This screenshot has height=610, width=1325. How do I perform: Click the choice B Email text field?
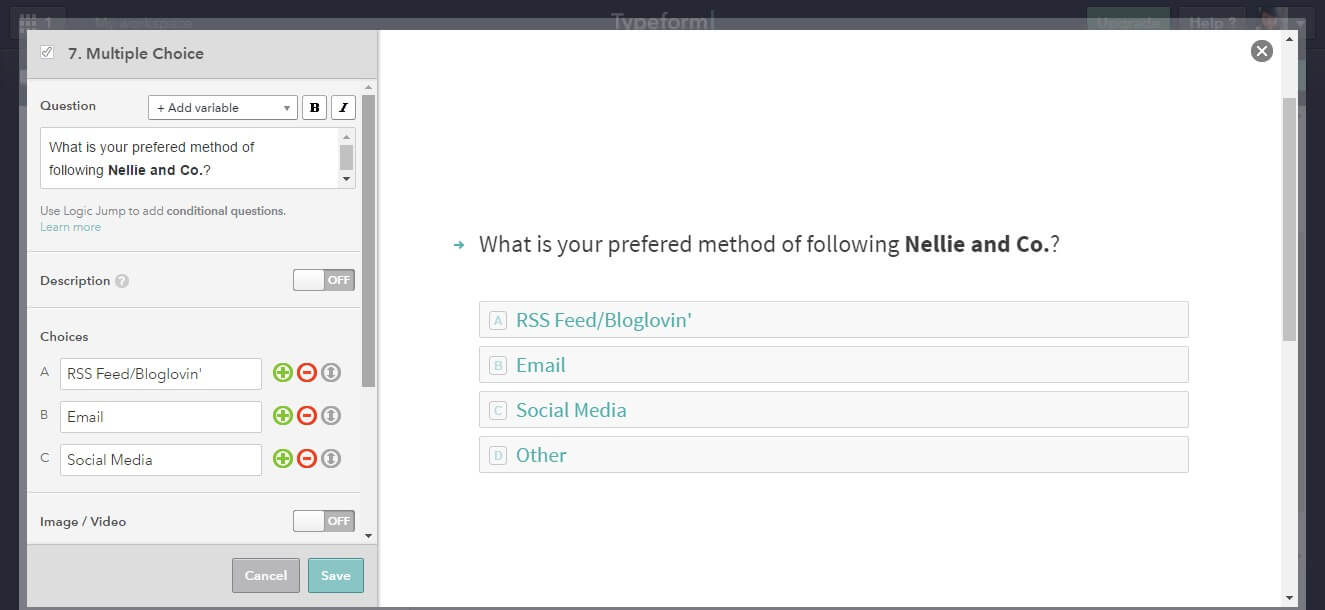click(x=160, y=417)
